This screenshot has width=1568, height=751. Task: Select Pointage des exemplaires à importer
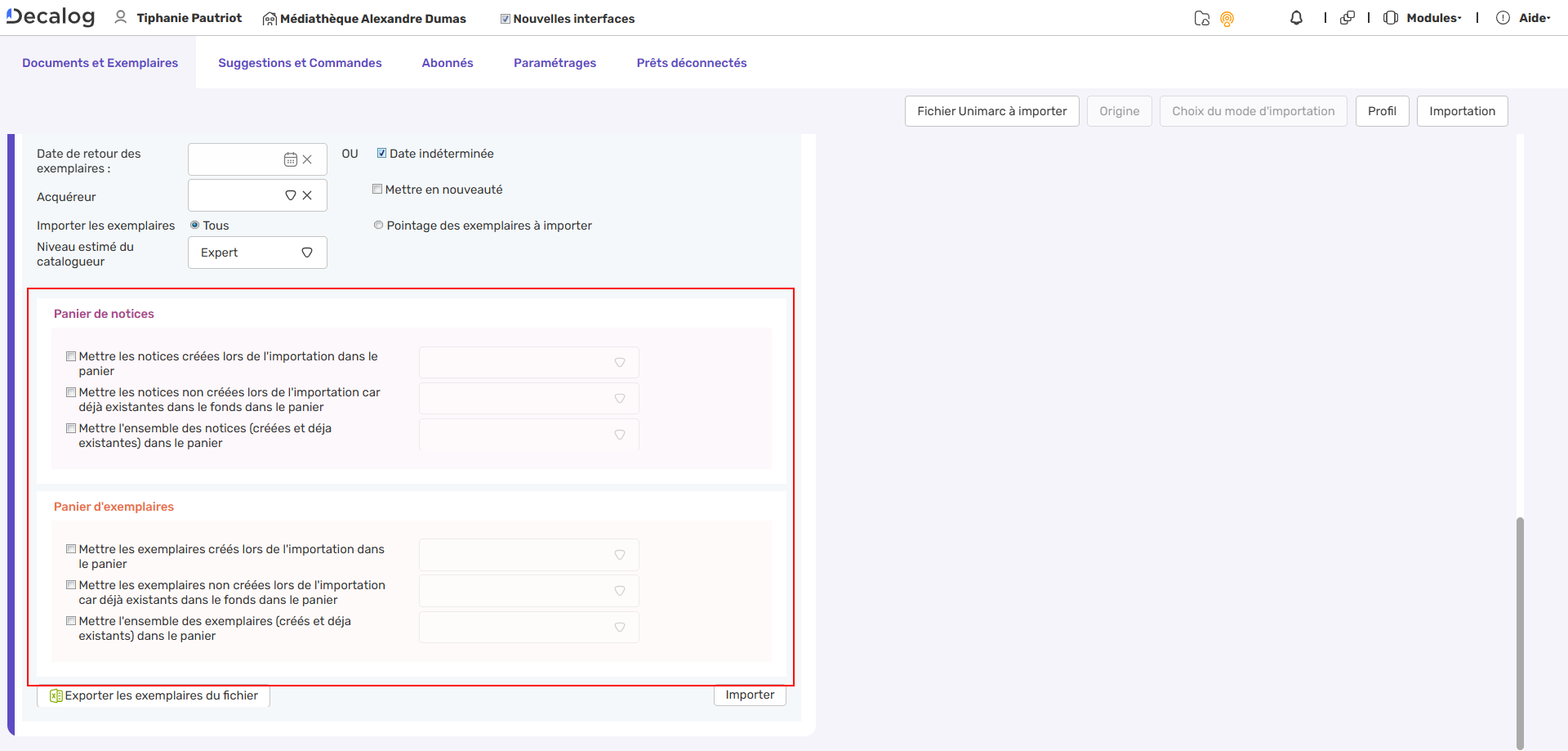point(378,225)
